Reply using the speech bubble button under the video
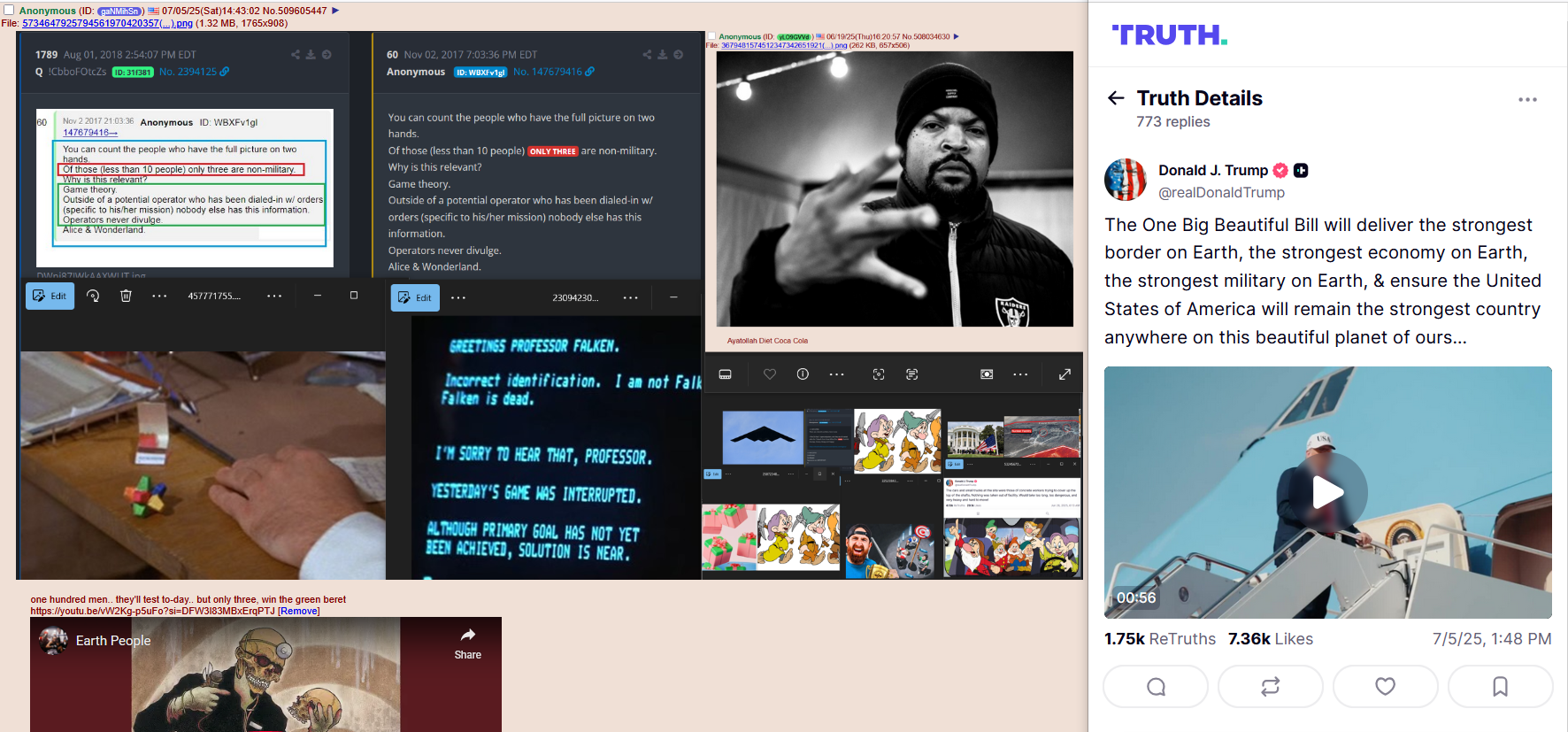This screenshot has width=1568, height=732. coord(1156,687)
